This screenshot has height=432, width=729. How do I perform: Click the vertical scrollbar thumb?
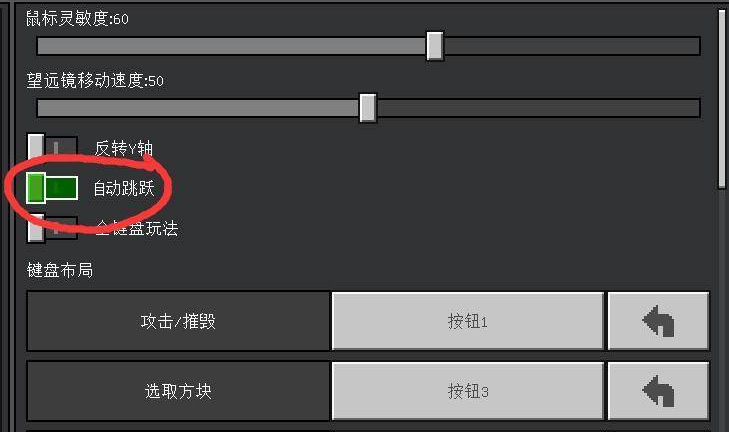[x=722, y=98]
